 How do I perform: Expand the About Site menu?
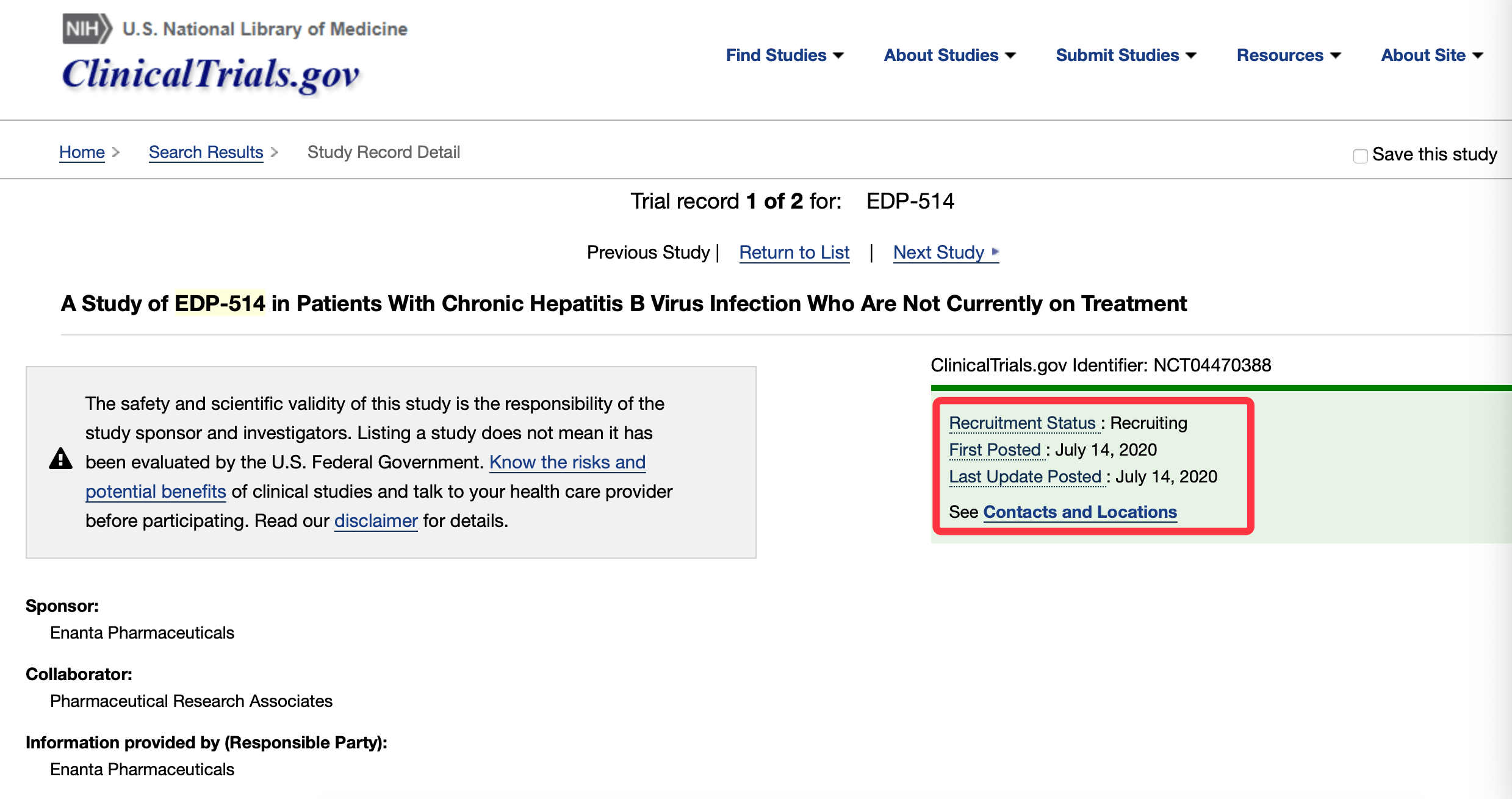pos(1432,56)
